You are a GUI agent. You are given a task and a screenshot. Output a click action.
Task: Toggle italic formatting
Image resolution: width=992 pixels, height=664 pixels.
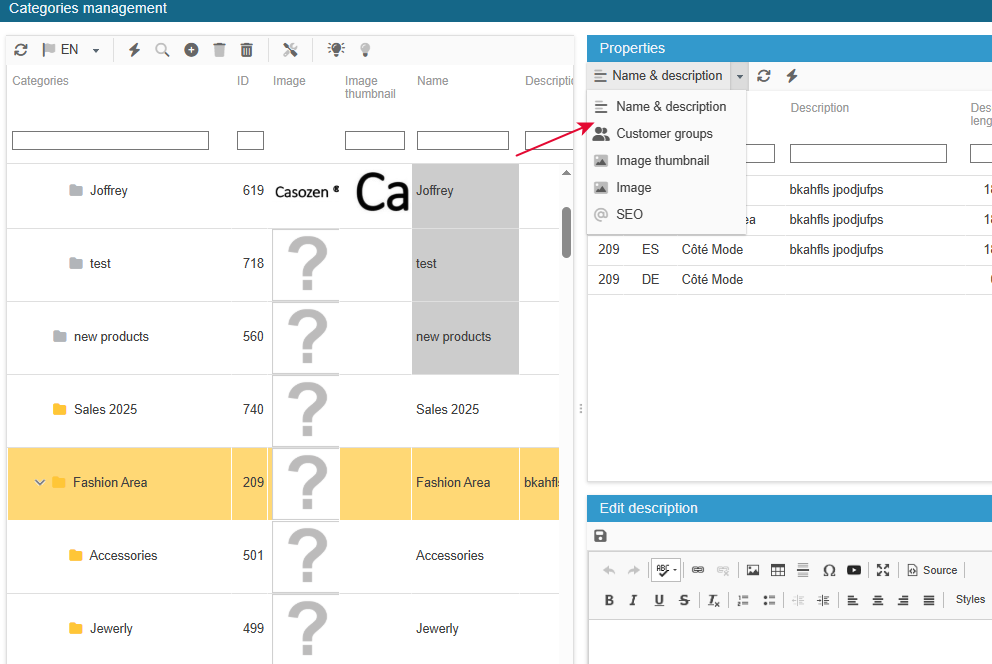click(x=633, y=600)
